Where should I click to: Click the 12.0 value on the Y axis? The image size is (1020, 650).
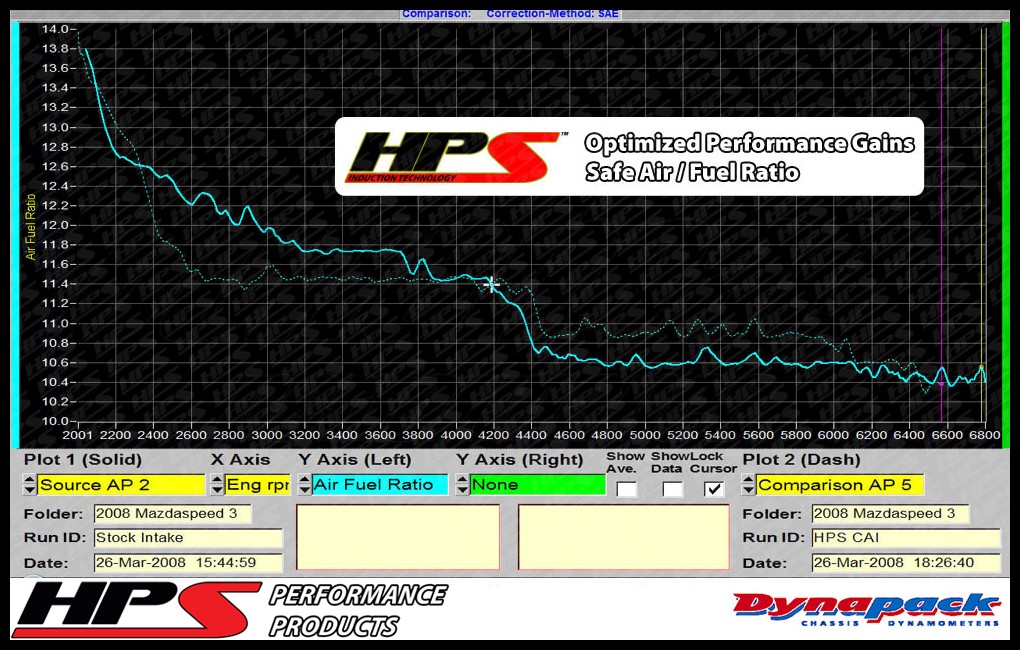[55, 225]
